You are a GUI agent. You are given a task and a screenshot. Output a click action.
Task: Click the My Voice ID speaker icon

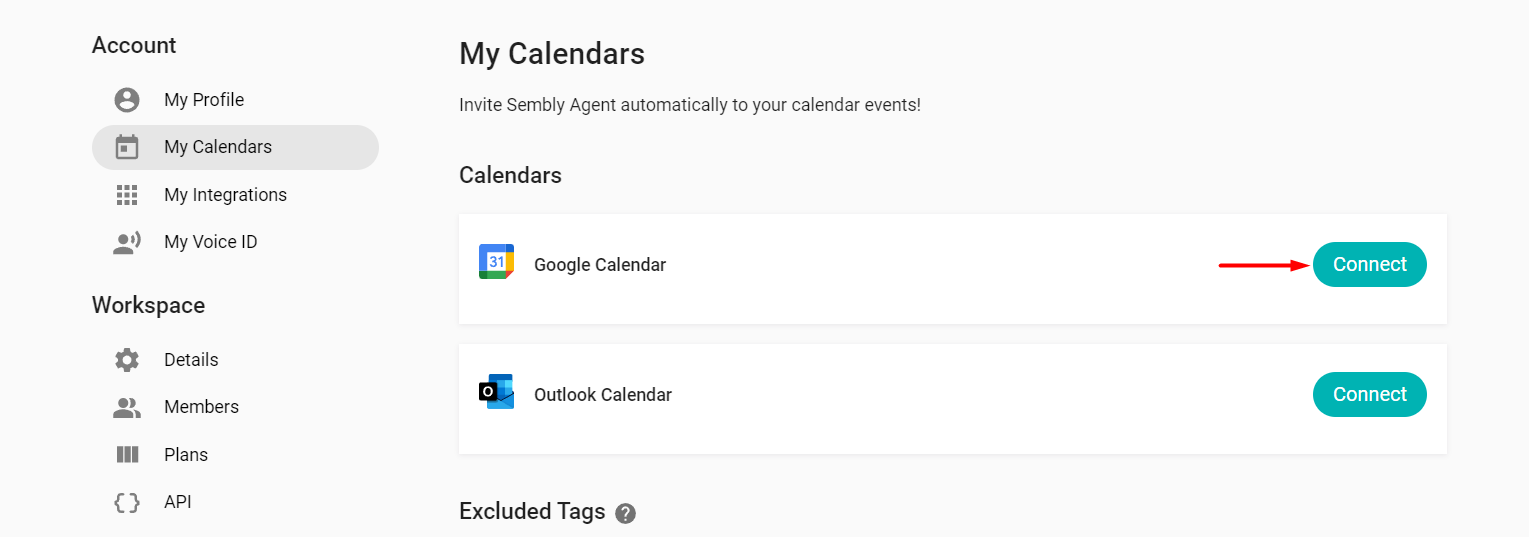127,242
